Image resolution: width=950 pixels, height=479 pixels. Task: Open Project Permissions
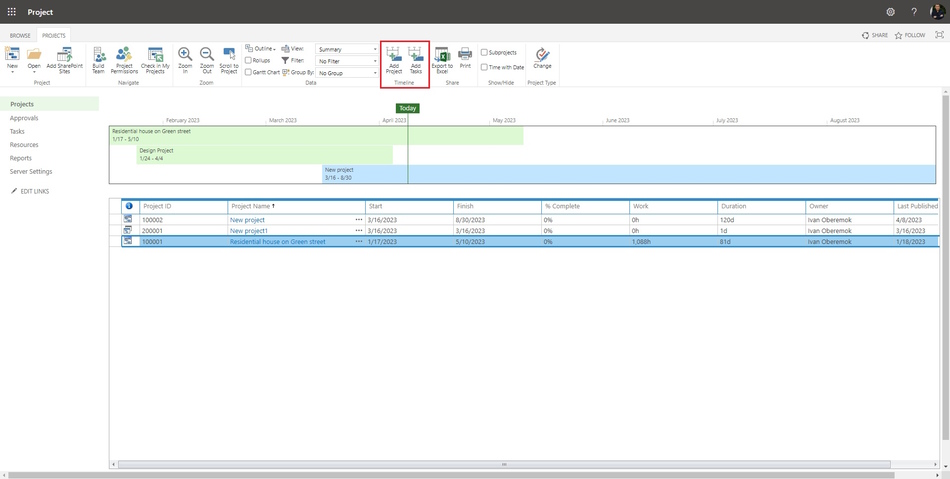[x=124, y=61]
